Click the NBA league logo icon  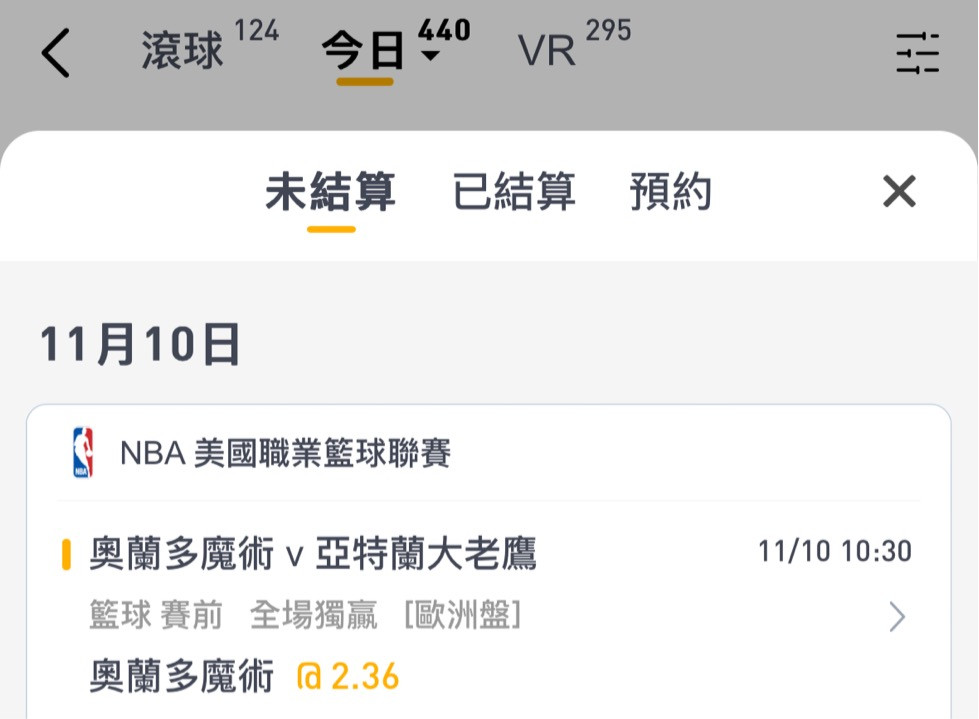[83, 452]
